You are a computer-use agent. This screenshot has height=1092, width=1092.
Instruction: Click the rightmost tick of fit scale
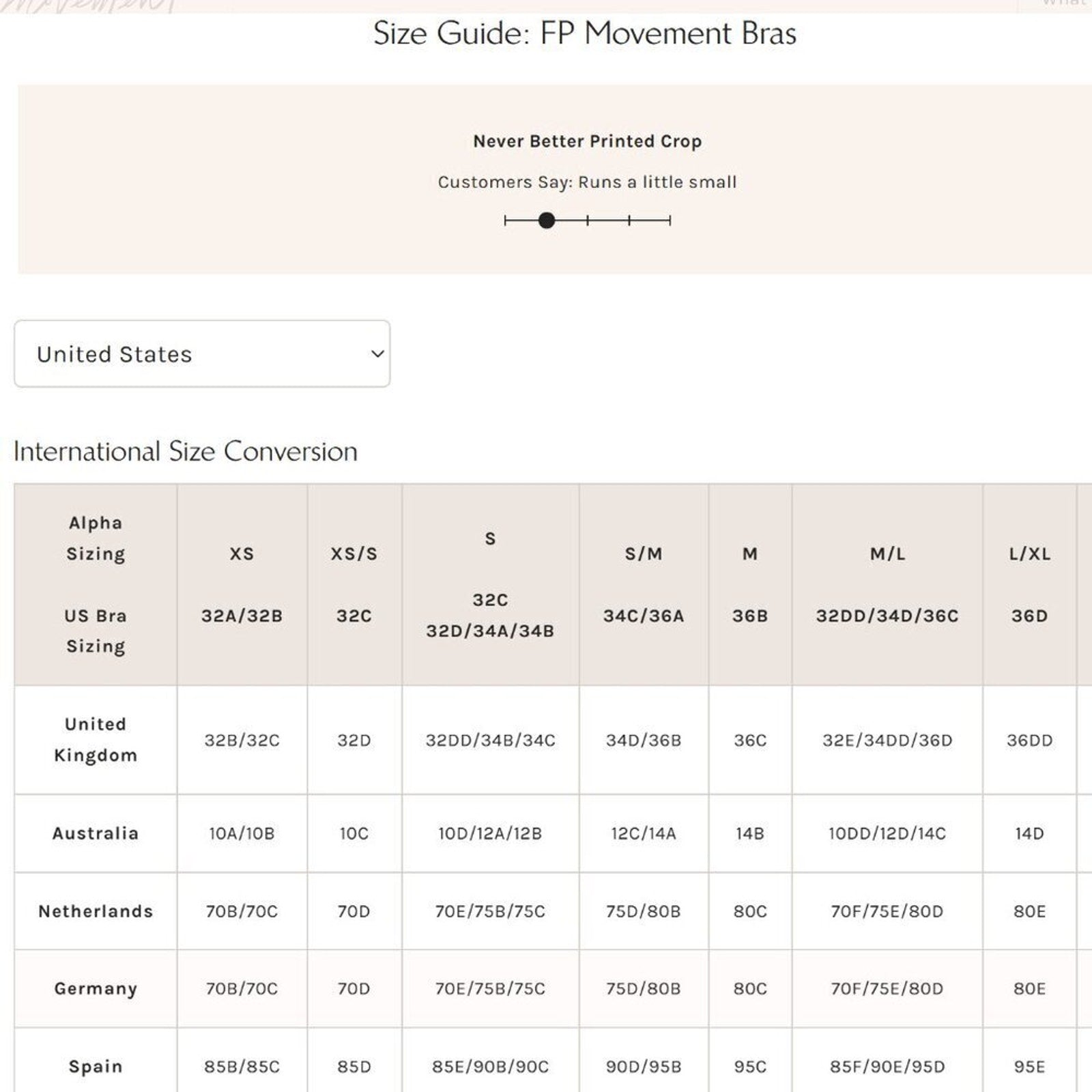[x=670, y=220]
